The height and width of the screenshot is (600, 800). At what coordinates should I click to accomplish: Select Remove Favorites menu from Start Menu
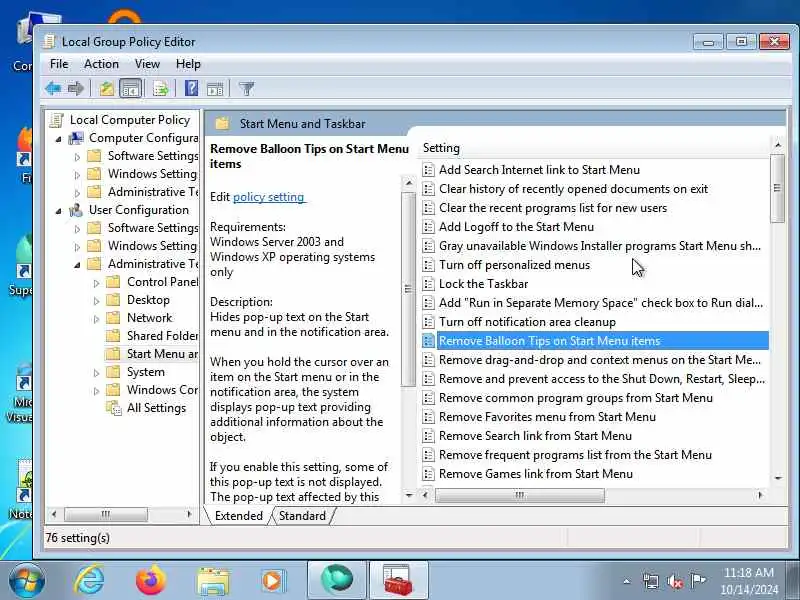point(547,417)
